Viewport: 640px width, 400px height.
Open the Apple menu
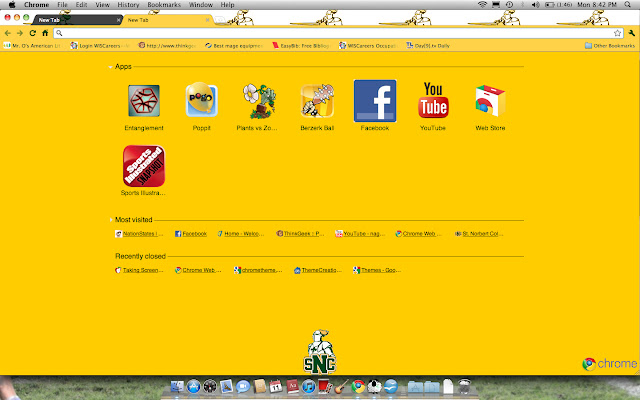11,4
